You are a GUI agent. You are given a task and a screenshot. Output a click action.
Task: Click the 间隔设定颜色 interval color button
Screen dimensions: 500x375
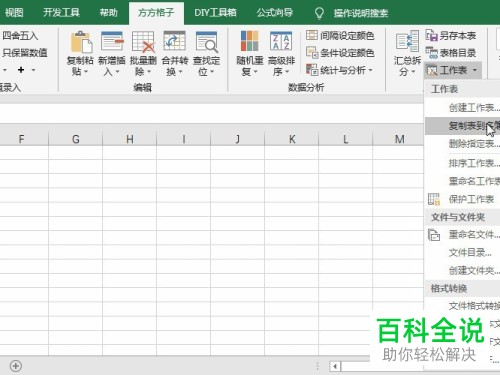tap(340, 35)
